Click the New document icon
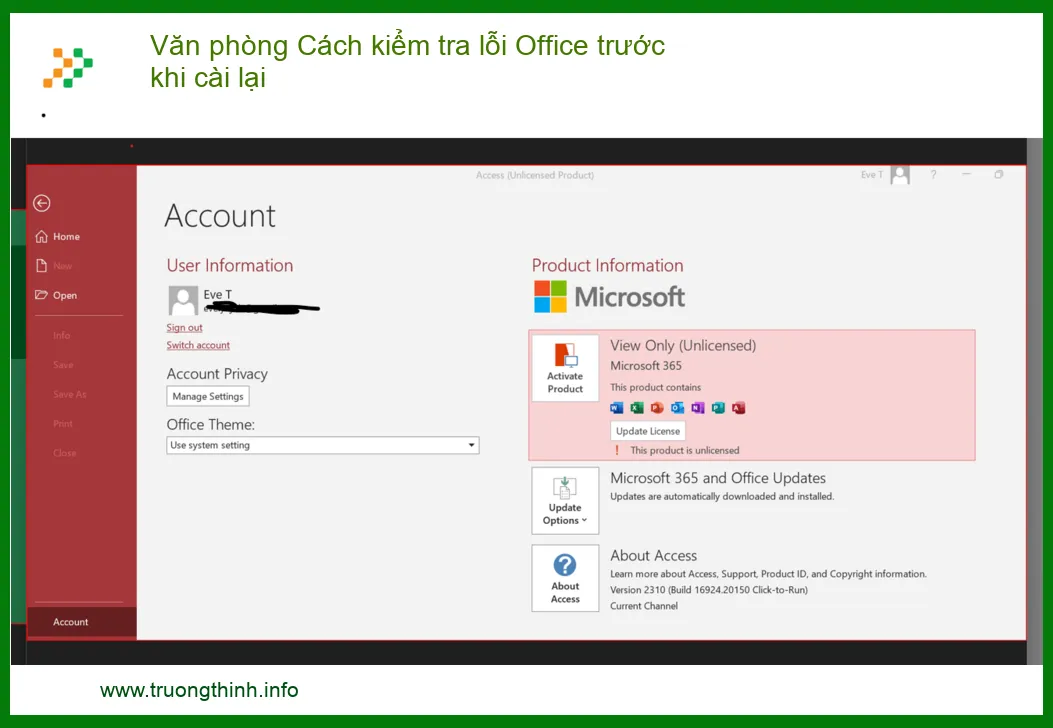 (x=42, y=266)
